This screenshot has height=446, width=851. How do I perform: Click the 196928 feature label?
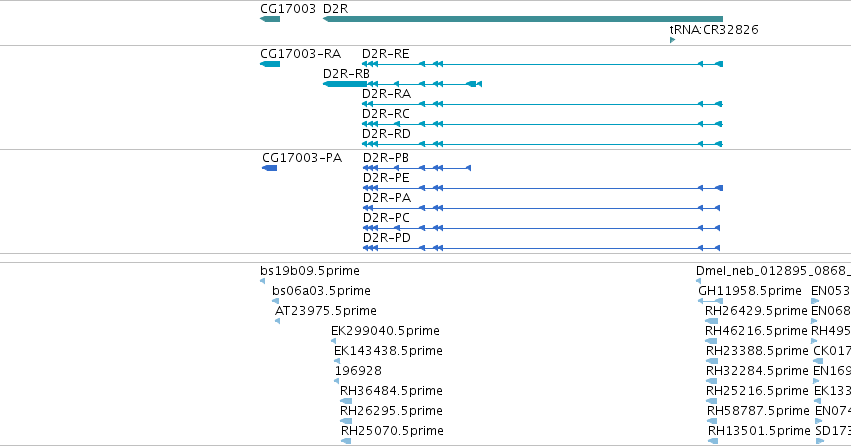(x=358, y=371)
